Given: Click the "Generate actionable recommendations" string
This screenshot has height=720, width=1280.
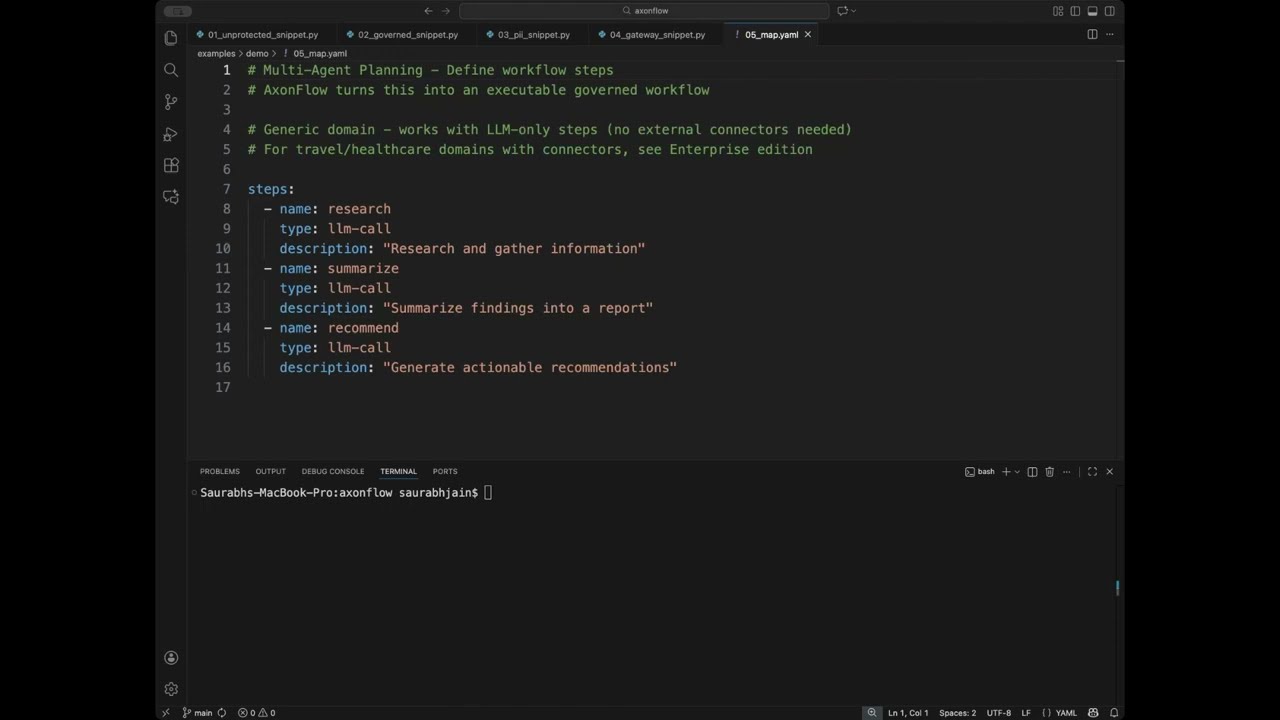Looking at the screenshot, I should (530, 368).
